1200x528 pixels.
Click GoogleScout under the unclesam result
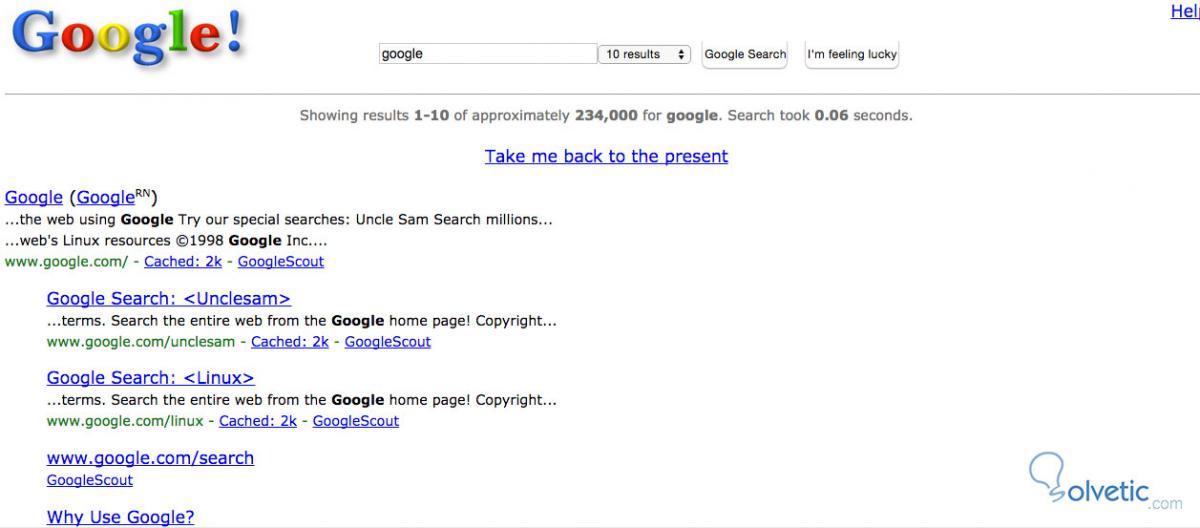pos(388,342)
